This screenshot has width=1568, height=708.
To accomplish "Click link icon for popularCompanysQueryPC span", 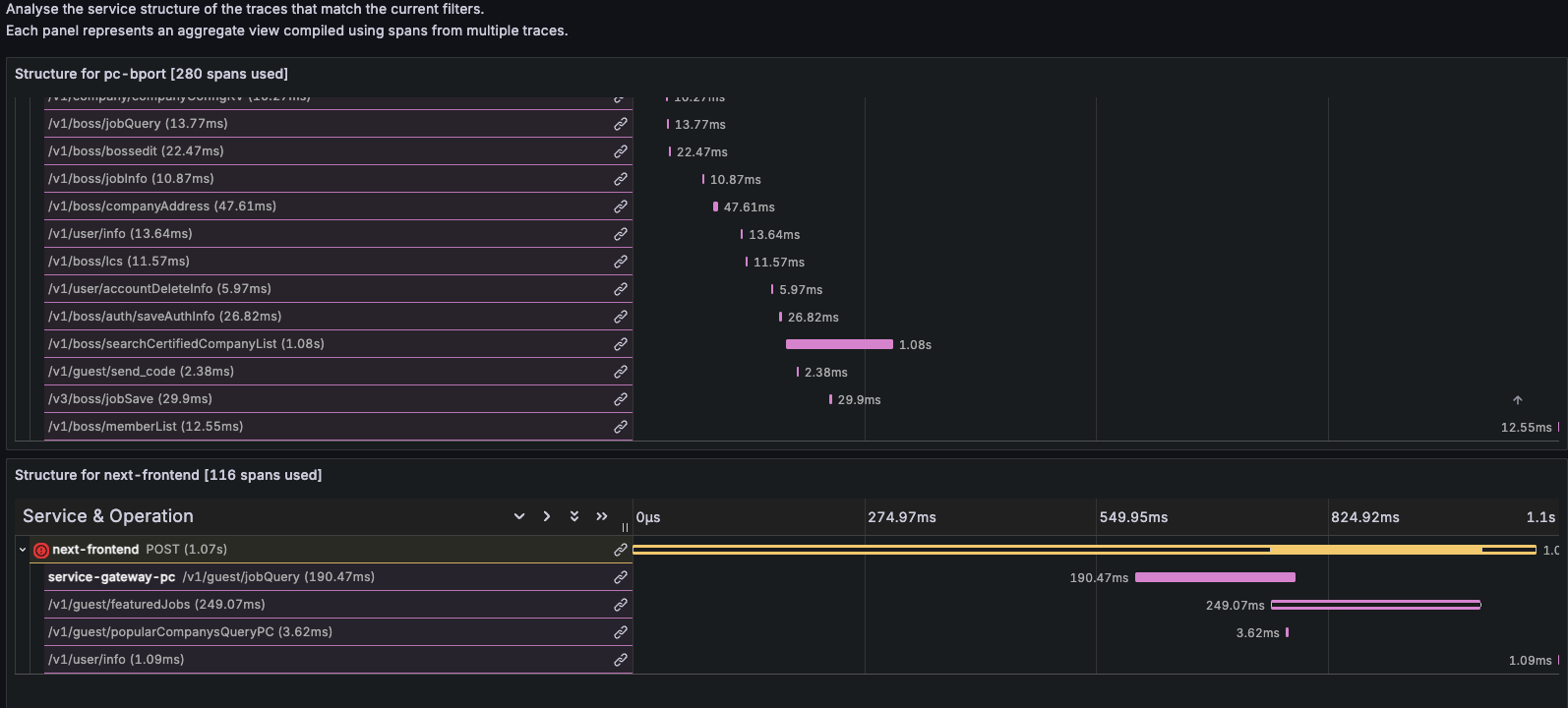I will tap(621, 632).
